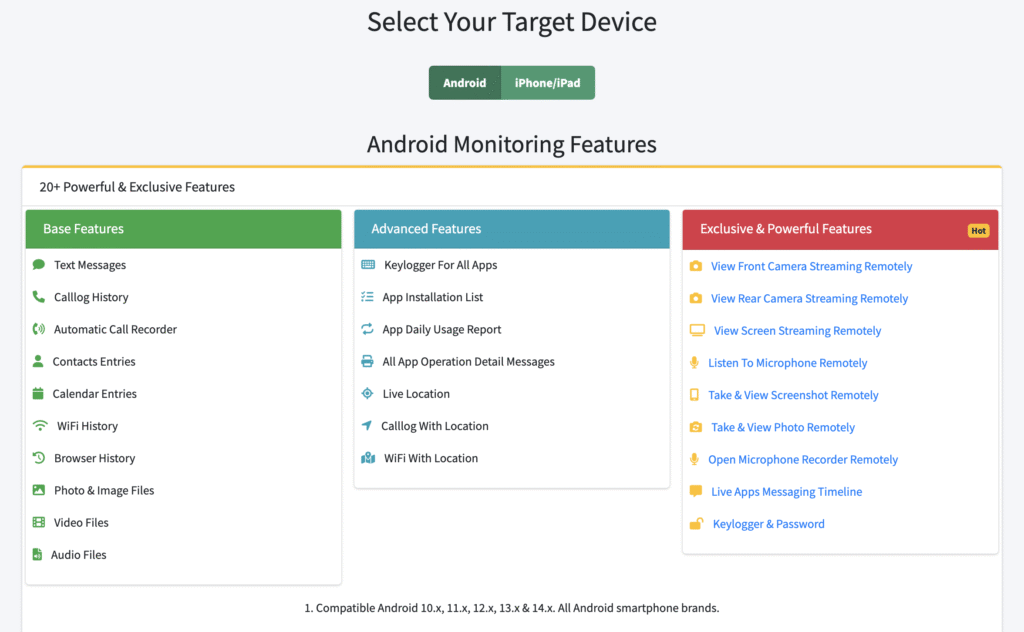
Task: Click the Keylogger For All Apps keyboard icon
Action: (368, 264)
